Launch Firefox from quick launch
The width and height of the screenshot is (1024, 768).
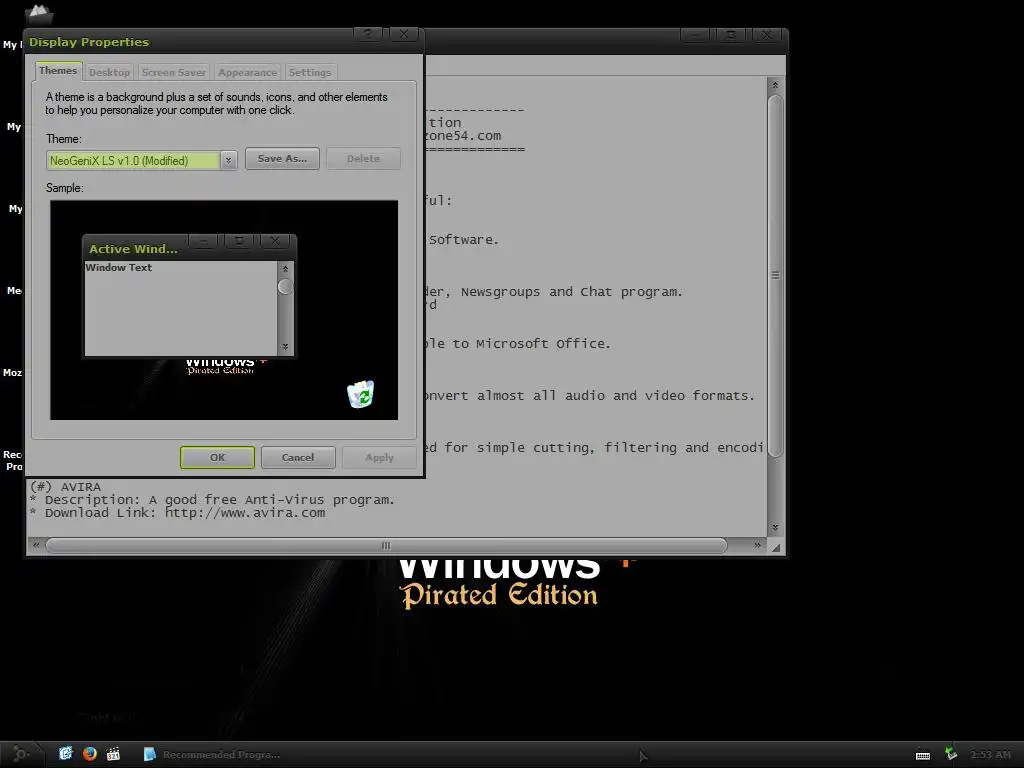tap(90, 754)
